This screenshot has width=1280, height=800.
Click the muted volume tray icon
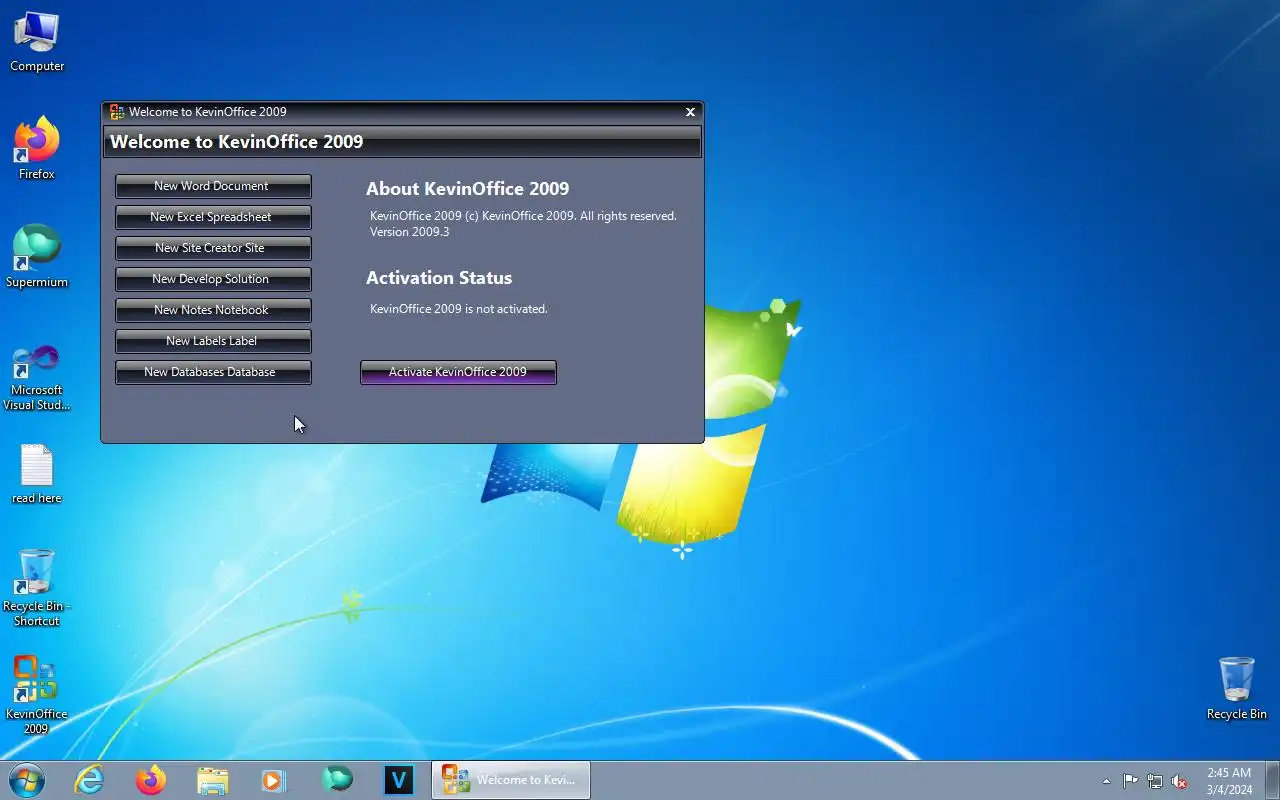1180,781
